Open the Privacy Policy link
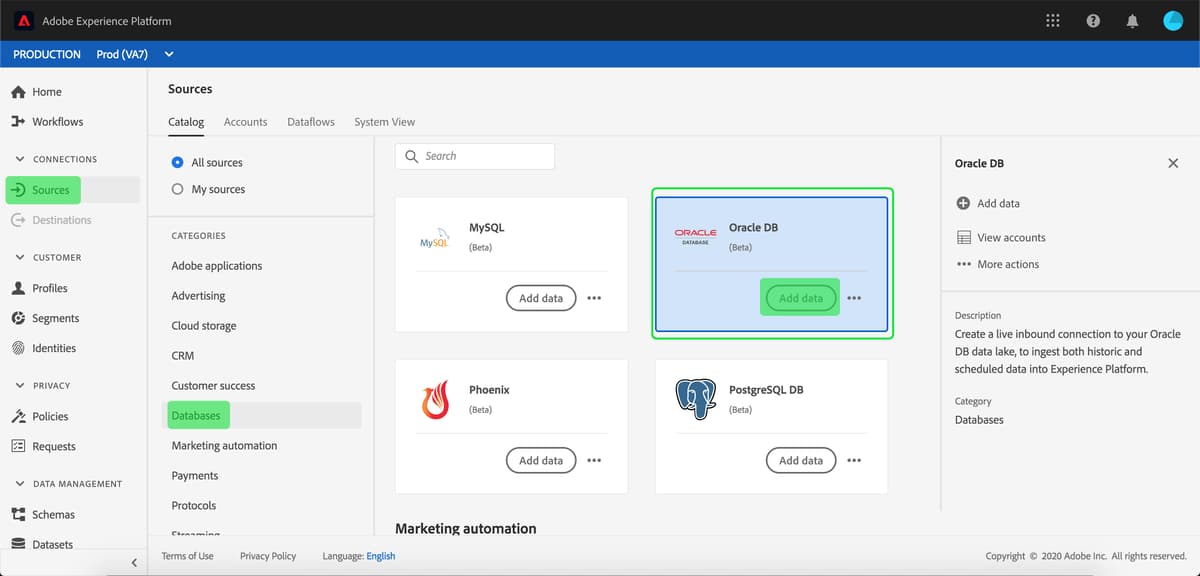Screen dimensions: 1200x576 point(267,555)
